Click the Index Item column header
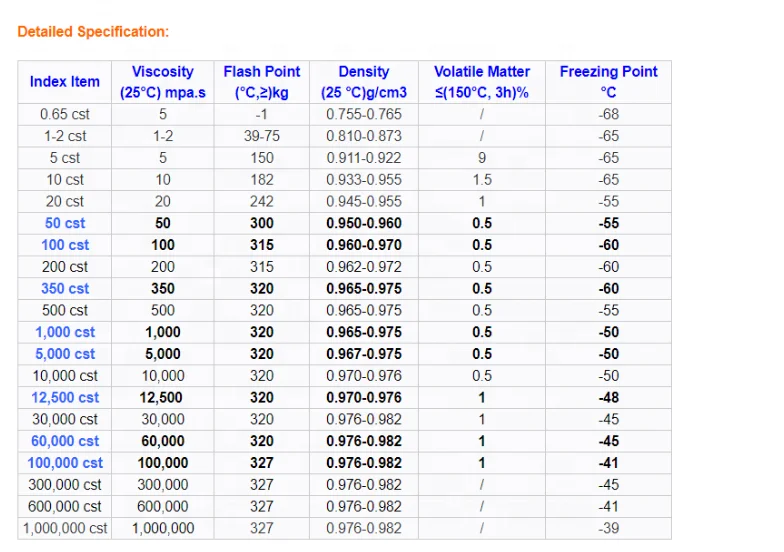784x552 pixels. (x=65, y=82)
